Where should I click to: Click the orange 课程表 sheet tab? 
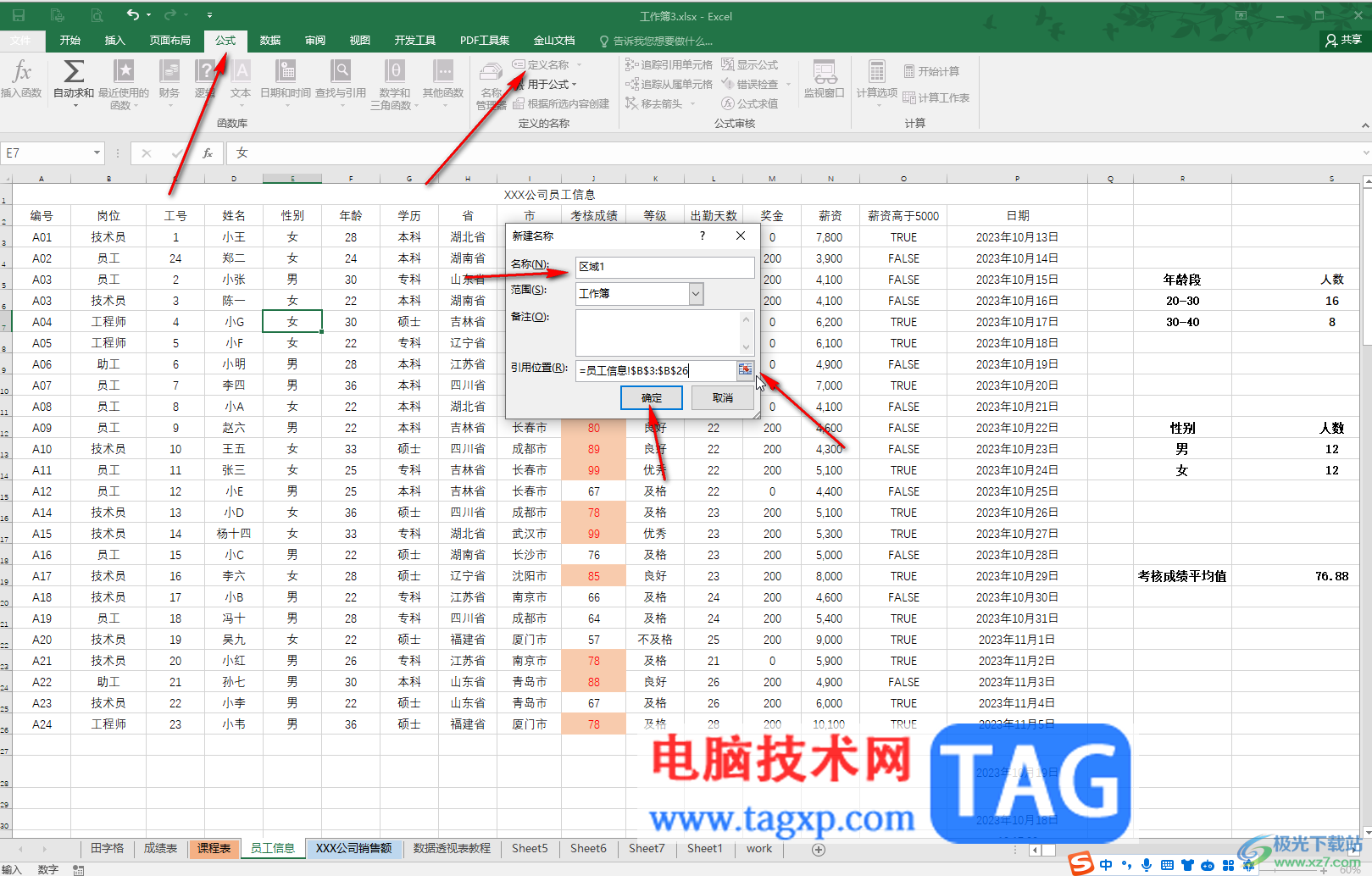click(x=214, y=848)
